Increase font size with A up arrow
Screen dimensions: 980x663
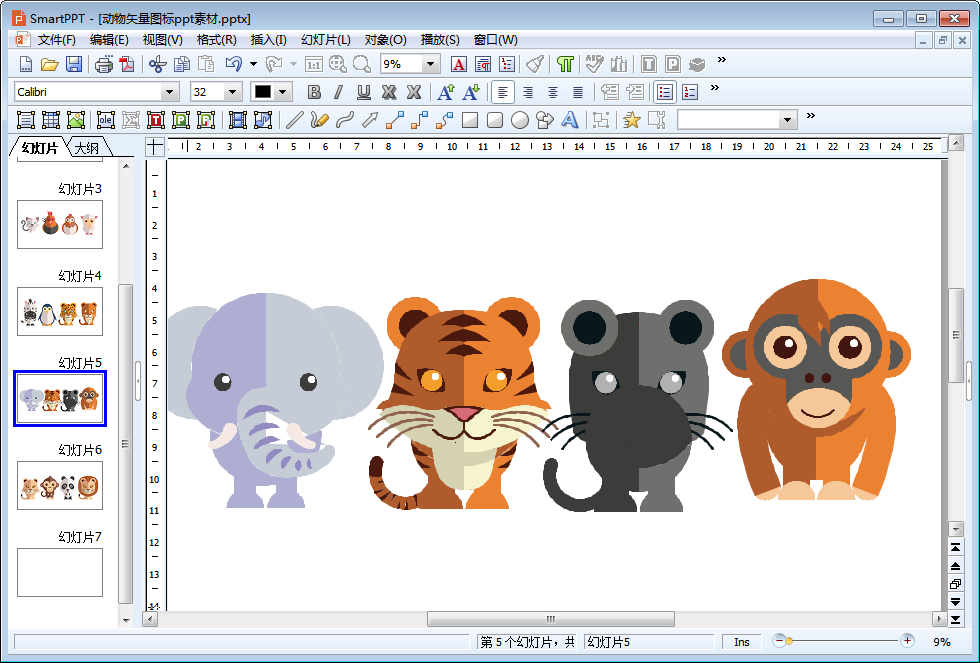(446, 92)
